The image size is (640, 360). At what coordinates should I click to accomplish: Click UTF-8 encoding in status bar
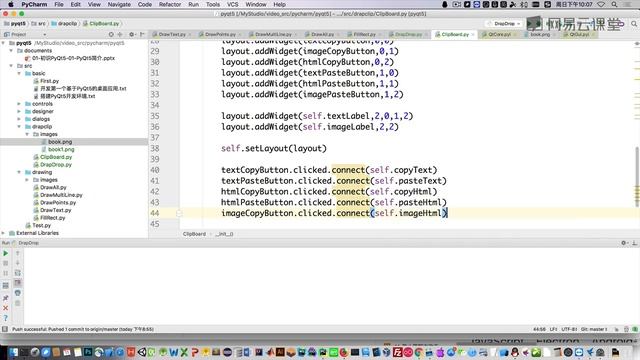tap(569, 329)
